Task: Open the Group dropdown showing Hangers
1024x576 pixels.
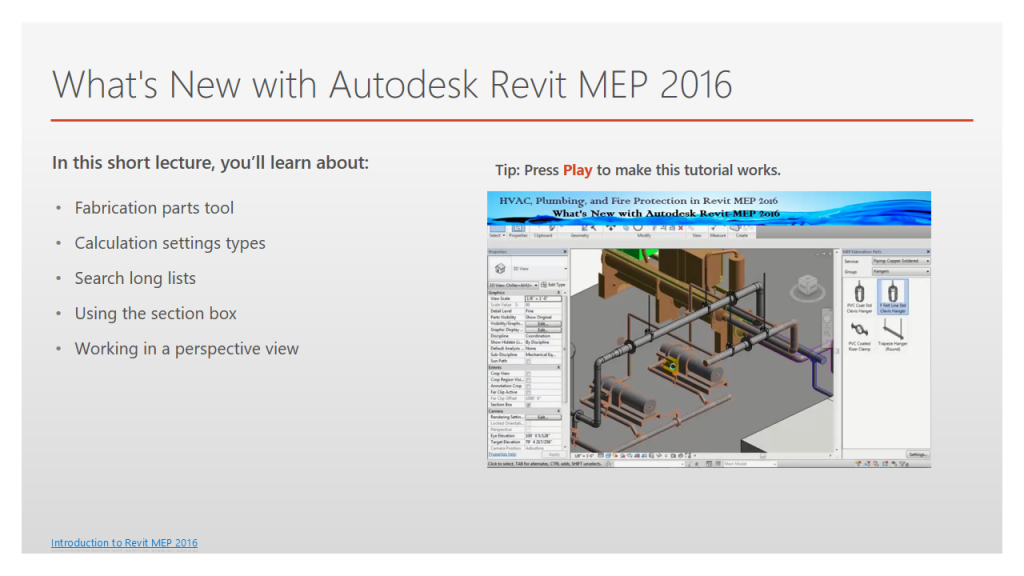Action: tap(901, 272)
